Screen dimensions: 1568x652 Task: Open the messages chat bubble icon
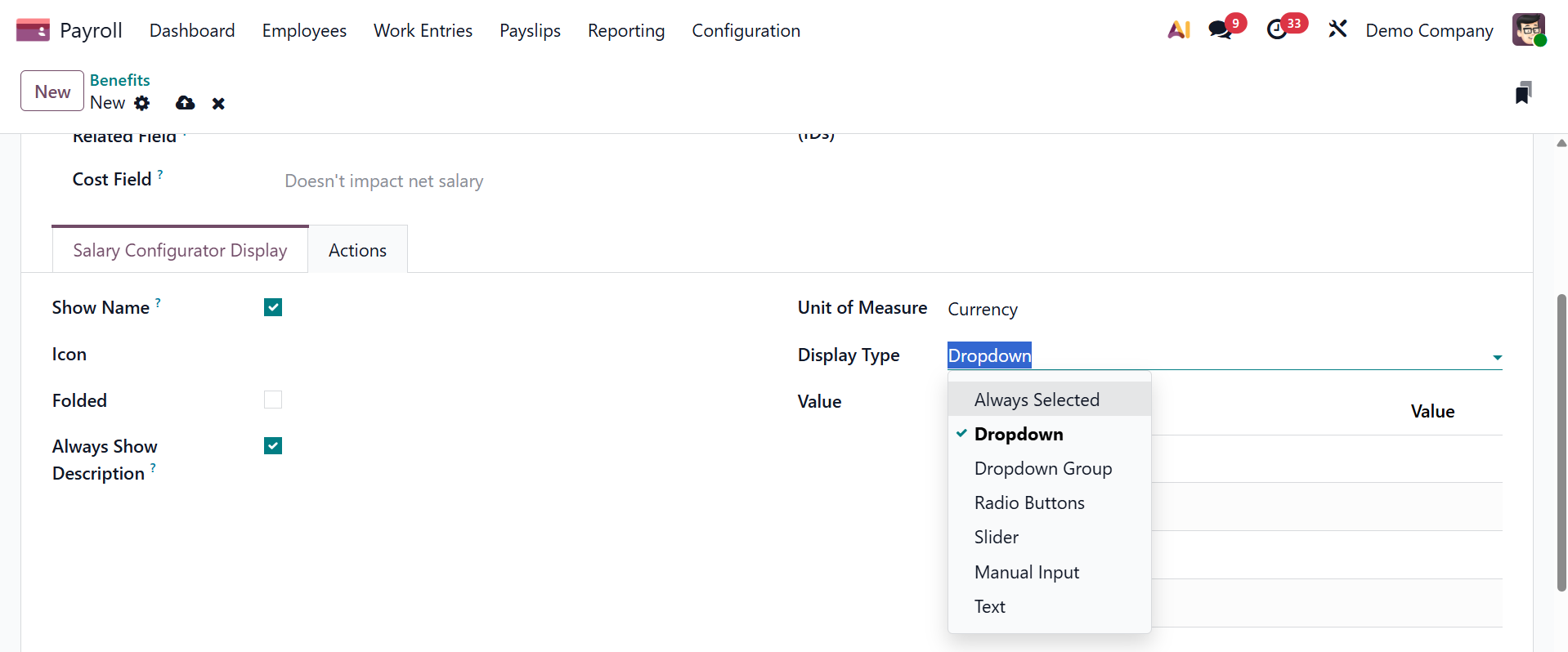point(1221,30)
